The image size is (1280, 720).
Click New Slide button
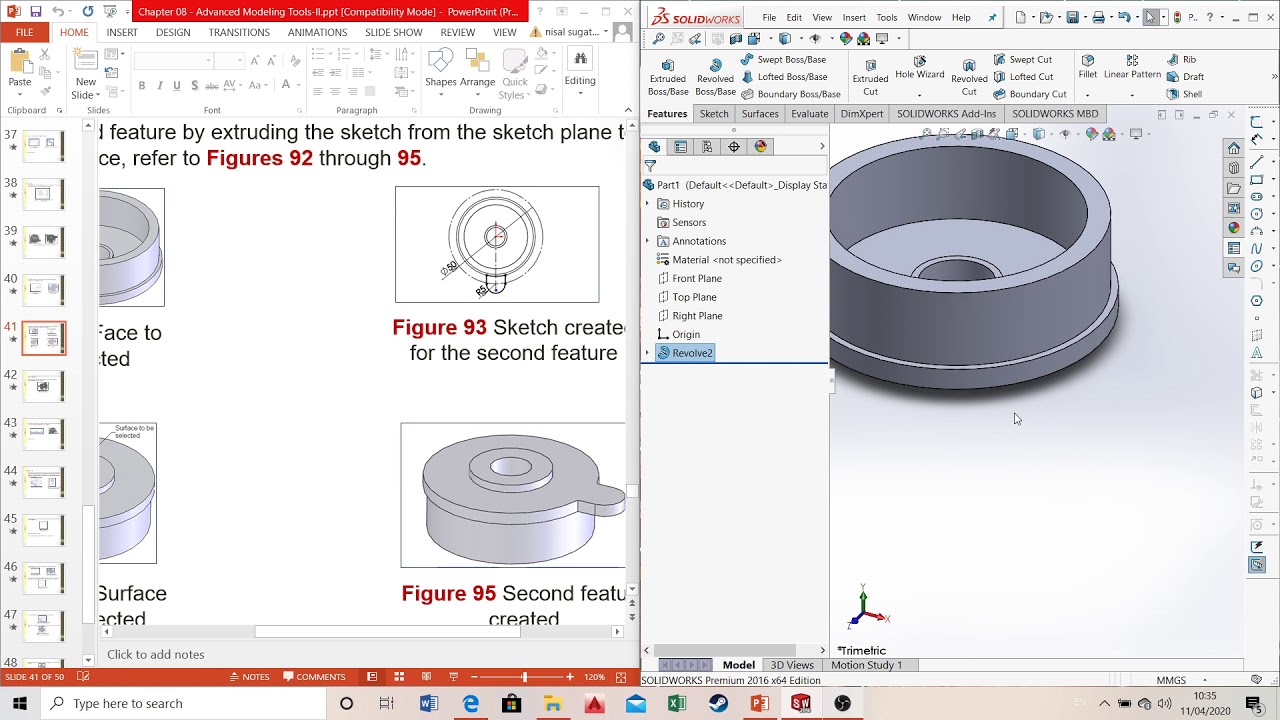pyautogui.click(x=86, y=73)
